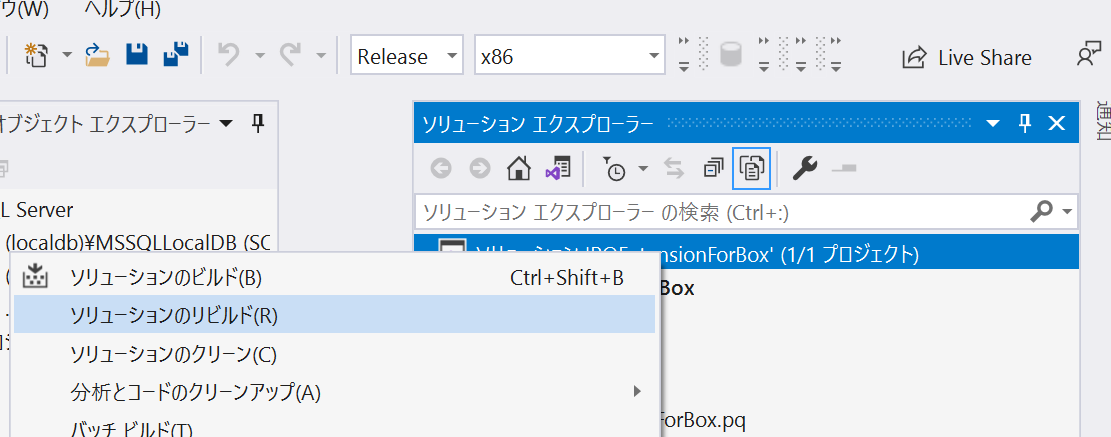
Task: Open the Pending Changes Filter dropdown arrow
Action: click(643, 169)
